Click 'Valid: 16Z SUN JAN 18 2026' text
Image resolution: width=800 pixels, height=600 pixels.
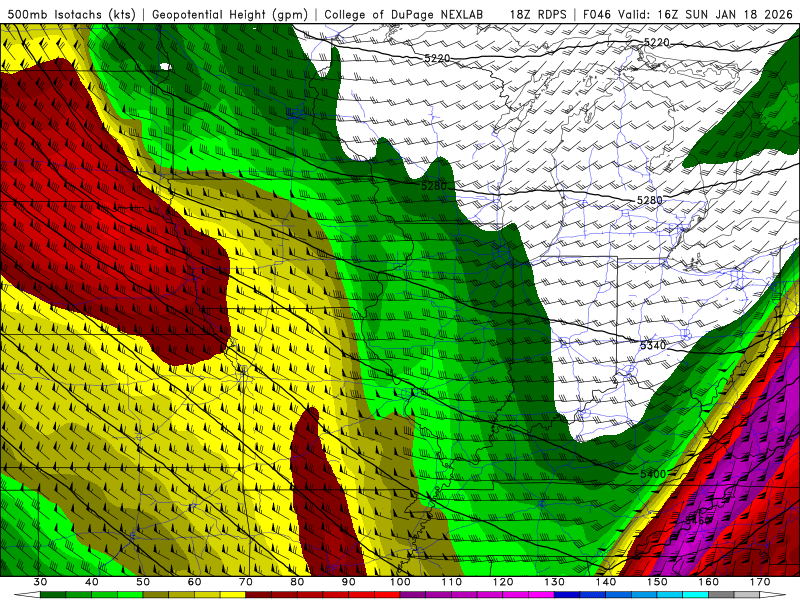(x=706, y=14)
